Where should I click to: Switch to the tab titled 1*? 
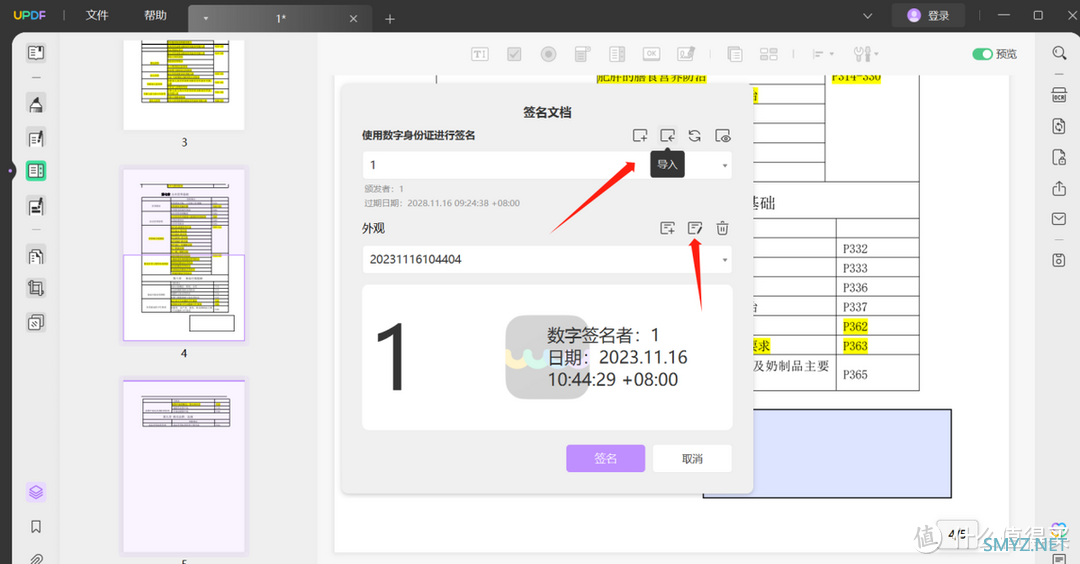pos(280,19)
